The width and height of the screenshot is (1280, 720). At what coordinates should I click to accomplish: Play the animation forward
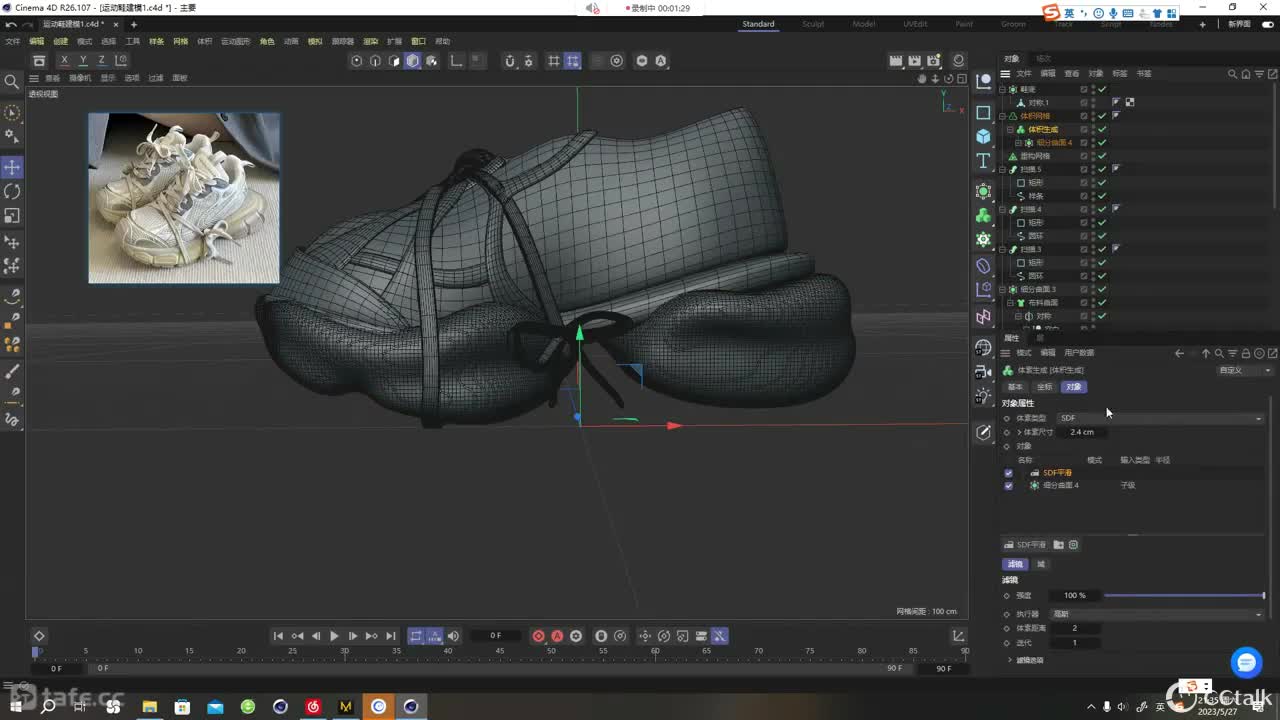pos(334,636)
